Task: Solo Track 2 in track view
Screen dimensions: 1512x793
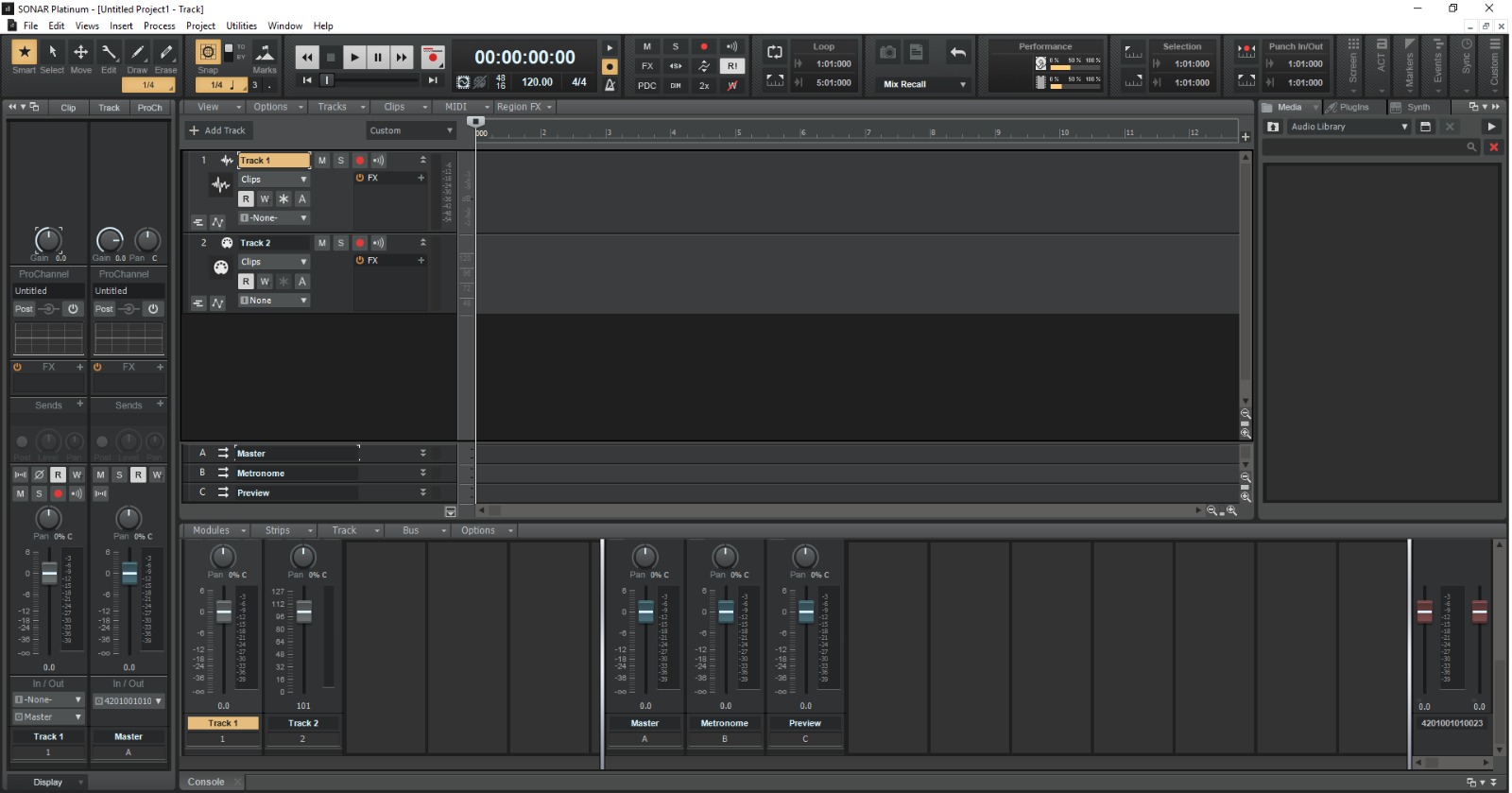Action: coord(341,243)
